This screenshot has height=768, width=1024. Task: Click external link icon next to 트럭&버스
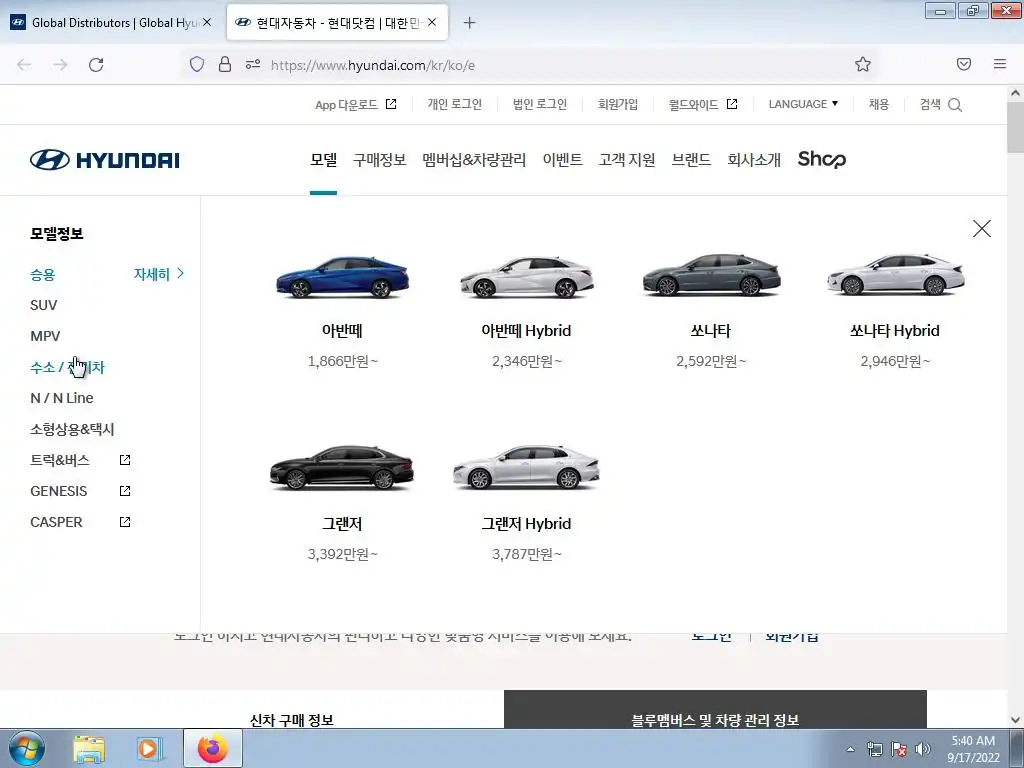125,460
